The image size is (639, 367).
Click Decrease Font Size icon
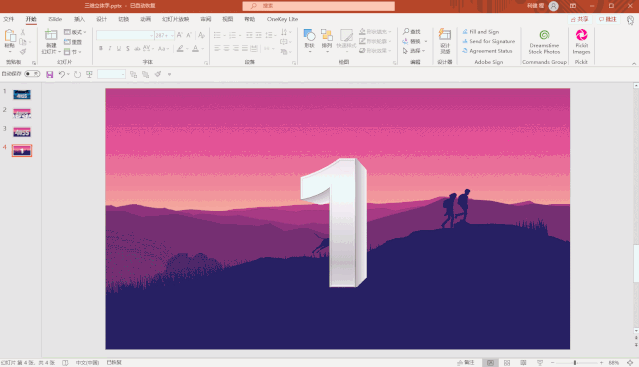click(x=189, y=35)
